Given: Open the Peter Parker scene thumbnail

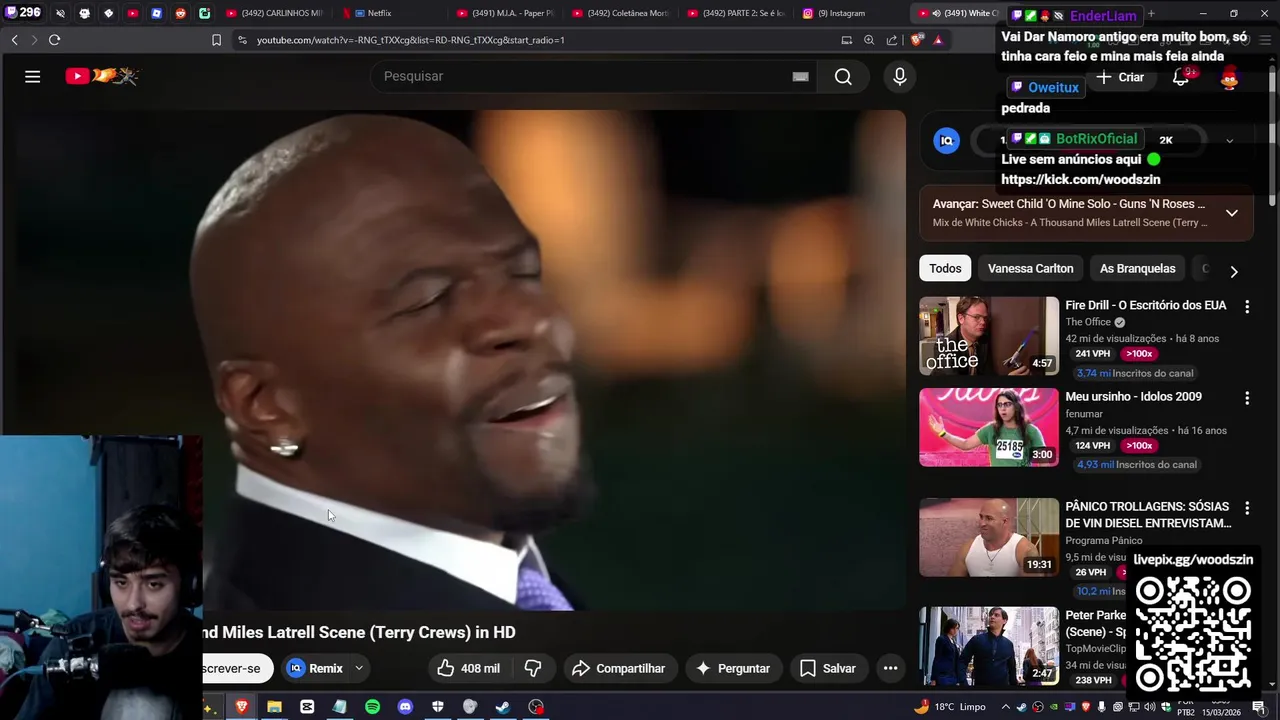Looking at the screenshot, I should click(x=988, y=646).
